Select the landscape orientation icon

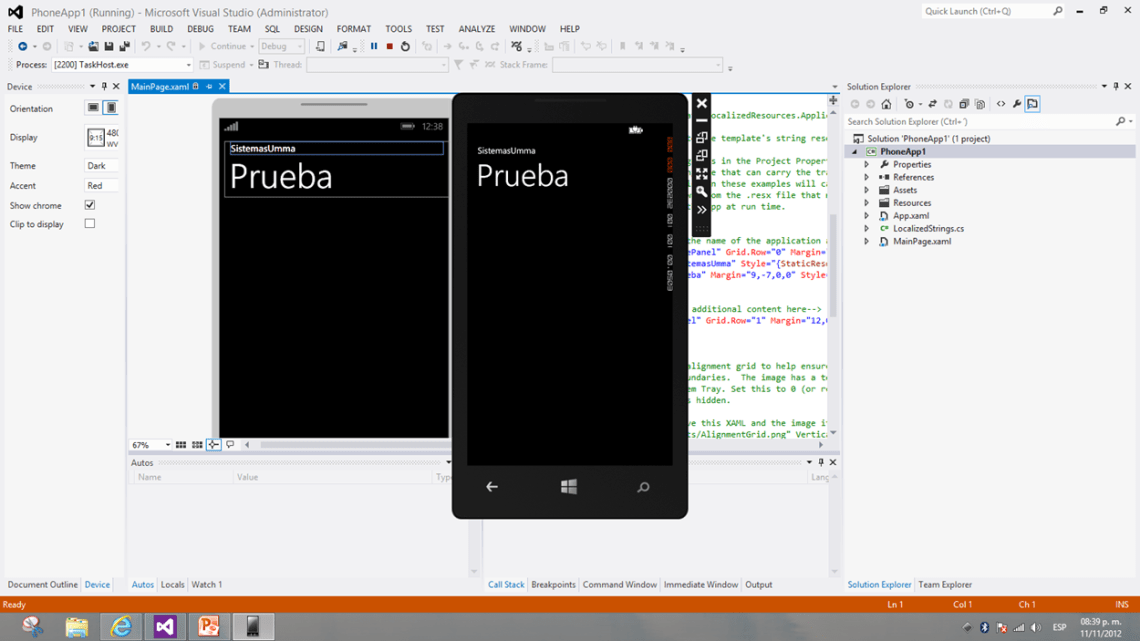[x=91, y=108]
